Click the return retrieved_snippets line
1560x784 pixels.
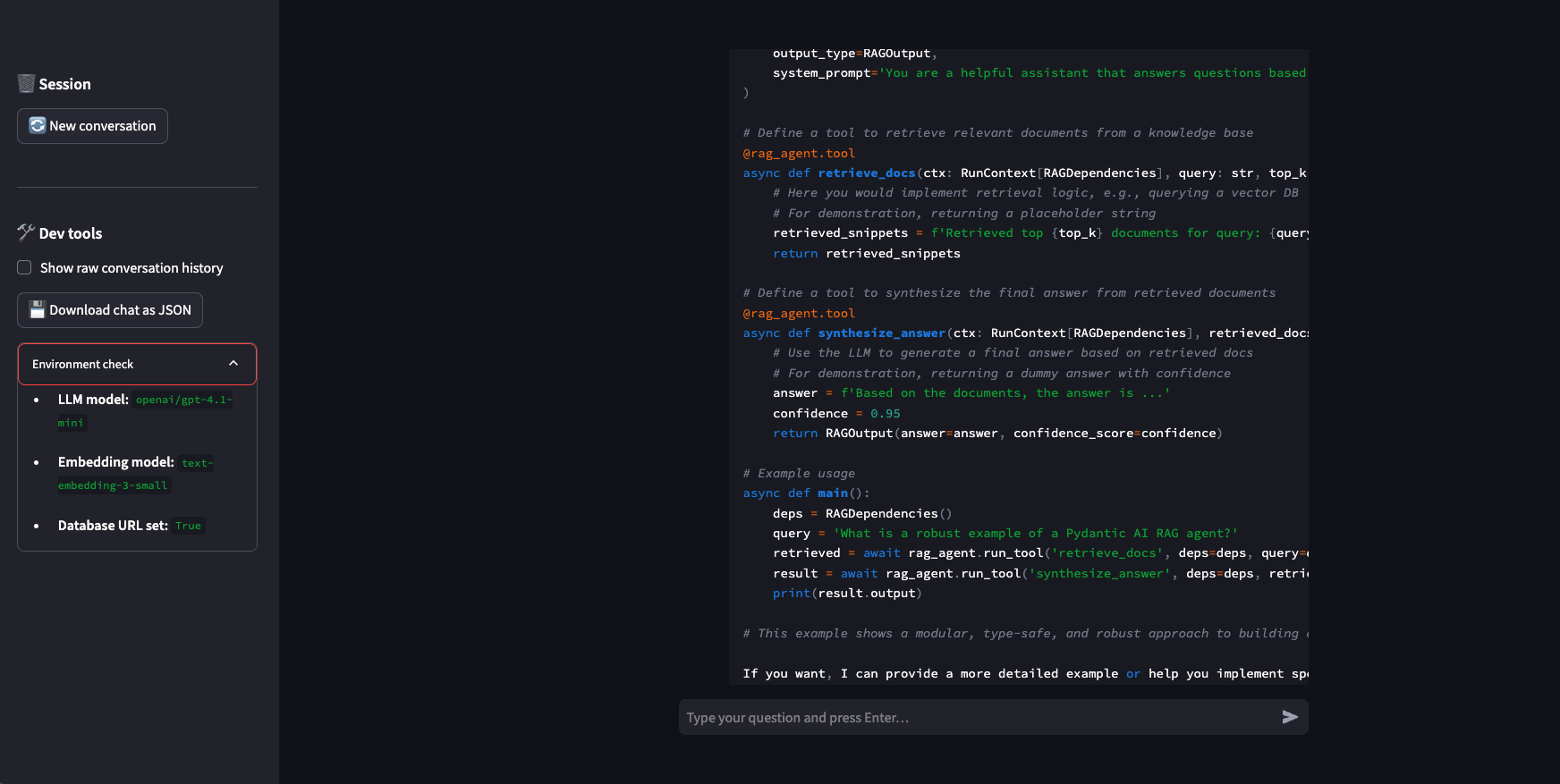pos(867,254)
